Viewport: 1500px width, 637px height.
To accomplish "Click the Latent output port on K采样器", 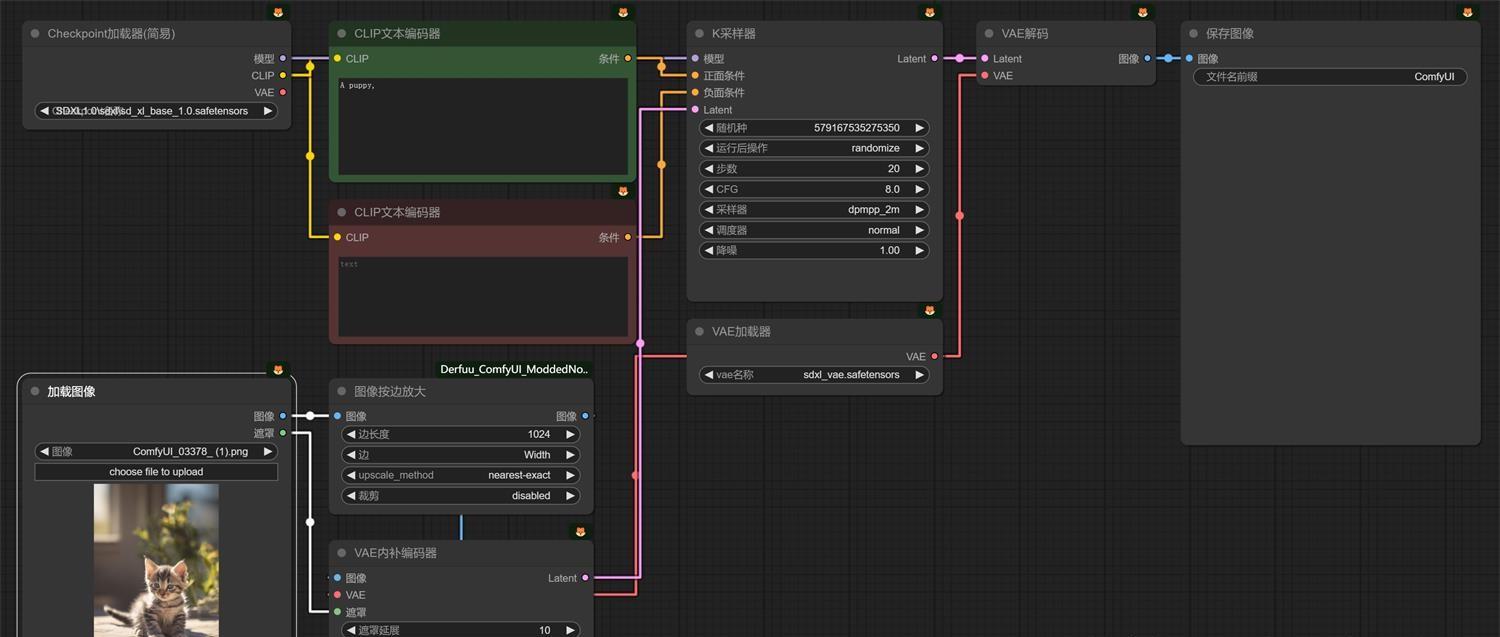I will (x=935, y=59).
